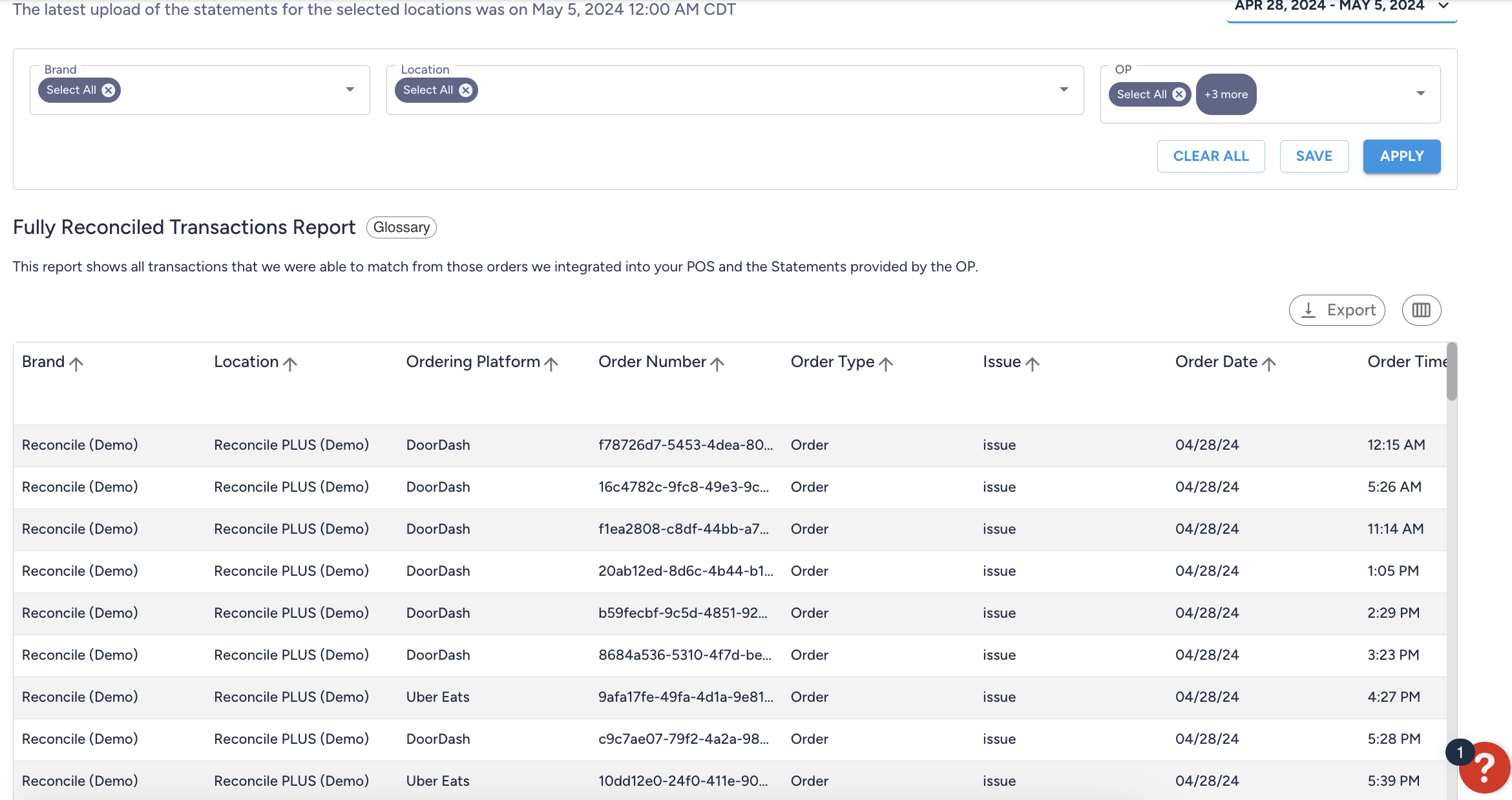1512x800 pixels.
Task: Expand the OP dropdown arrow
Action: (x=1420, y=94)
